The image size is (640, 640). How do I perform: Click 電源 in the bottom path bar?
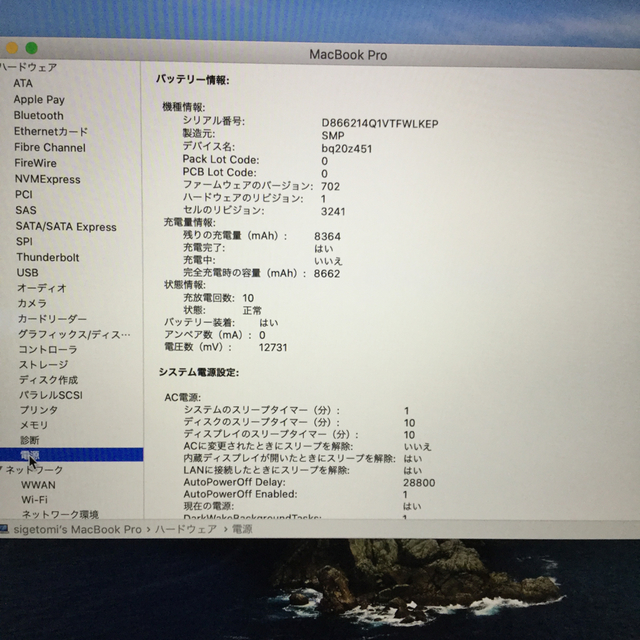tap(242, 529)
